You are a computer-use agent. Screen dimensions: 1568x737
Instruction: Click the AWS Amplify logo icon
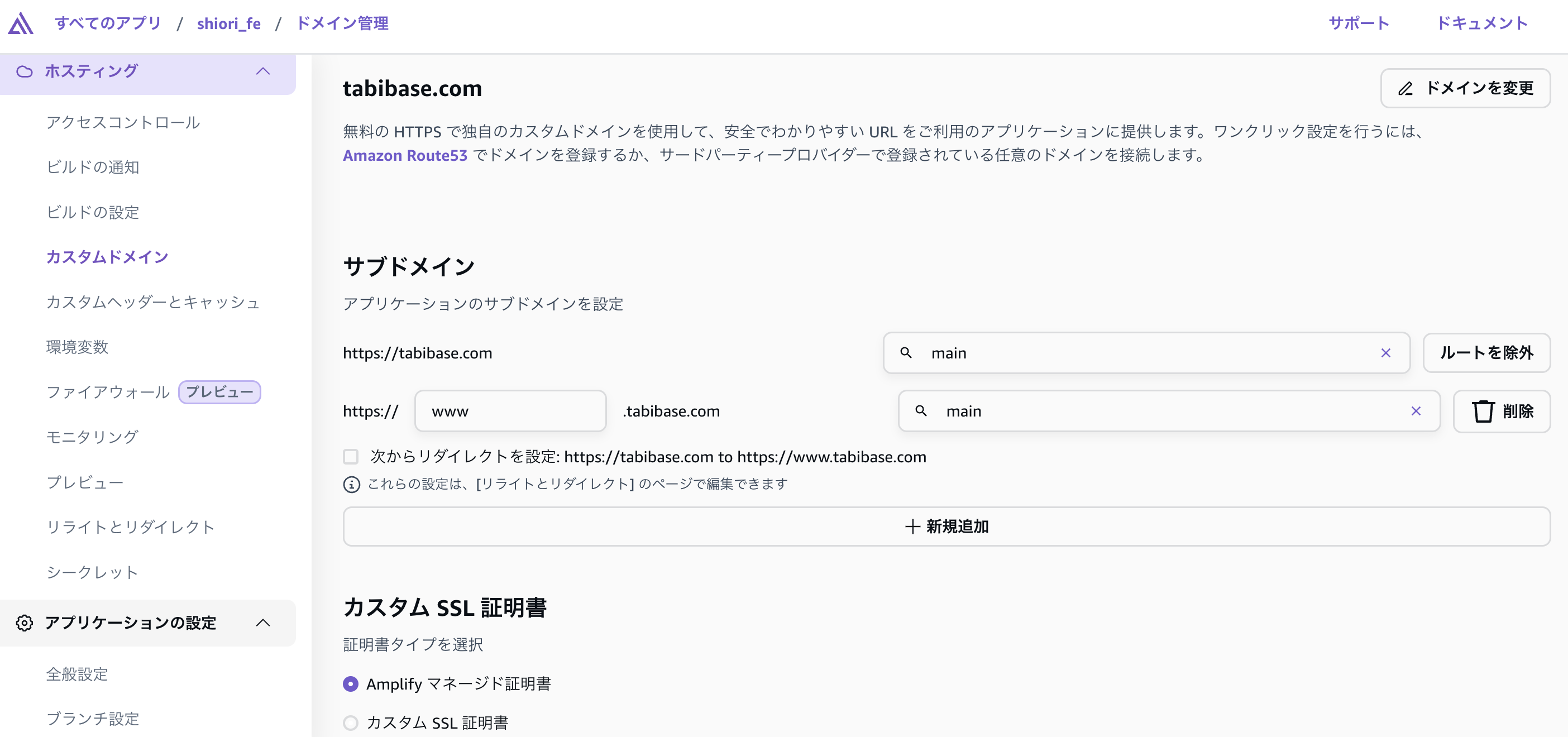pyautogui.click(x=21, y=24)
